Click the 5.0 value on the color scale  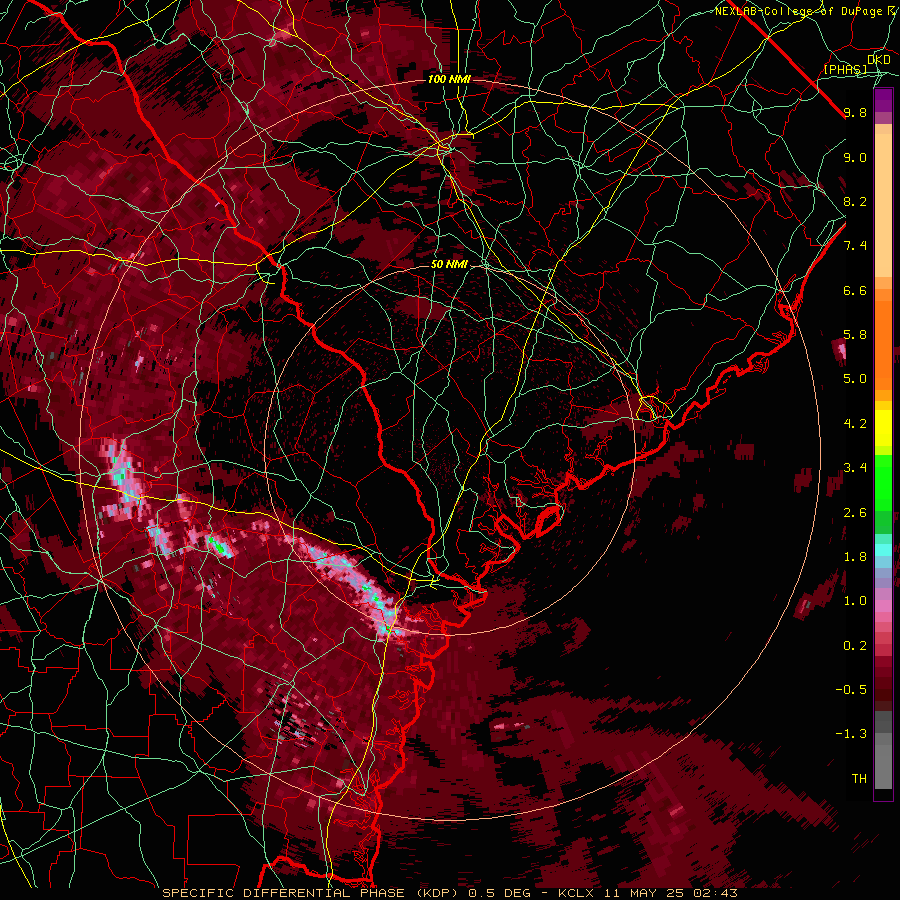855,379
